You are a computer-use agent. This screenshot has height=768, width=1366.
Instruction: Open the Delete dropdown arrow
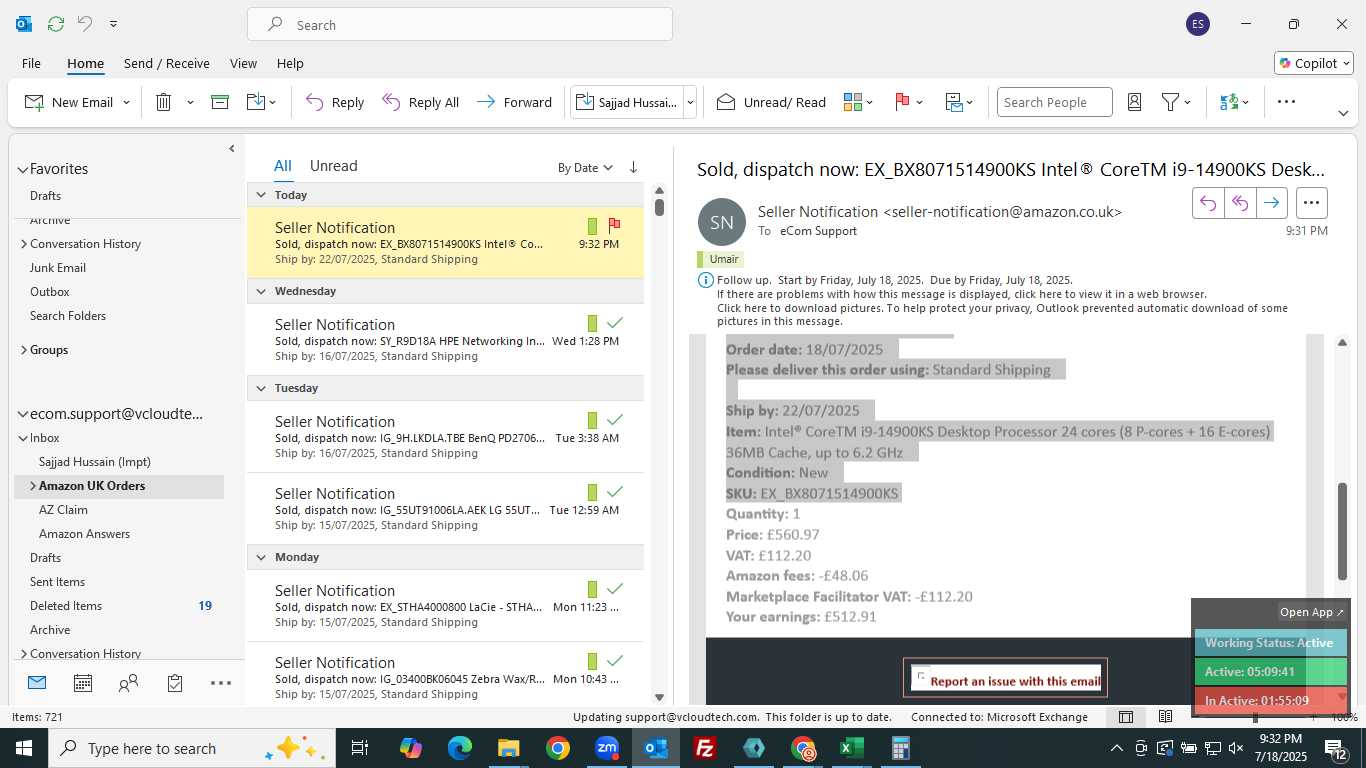pos(190,102)
